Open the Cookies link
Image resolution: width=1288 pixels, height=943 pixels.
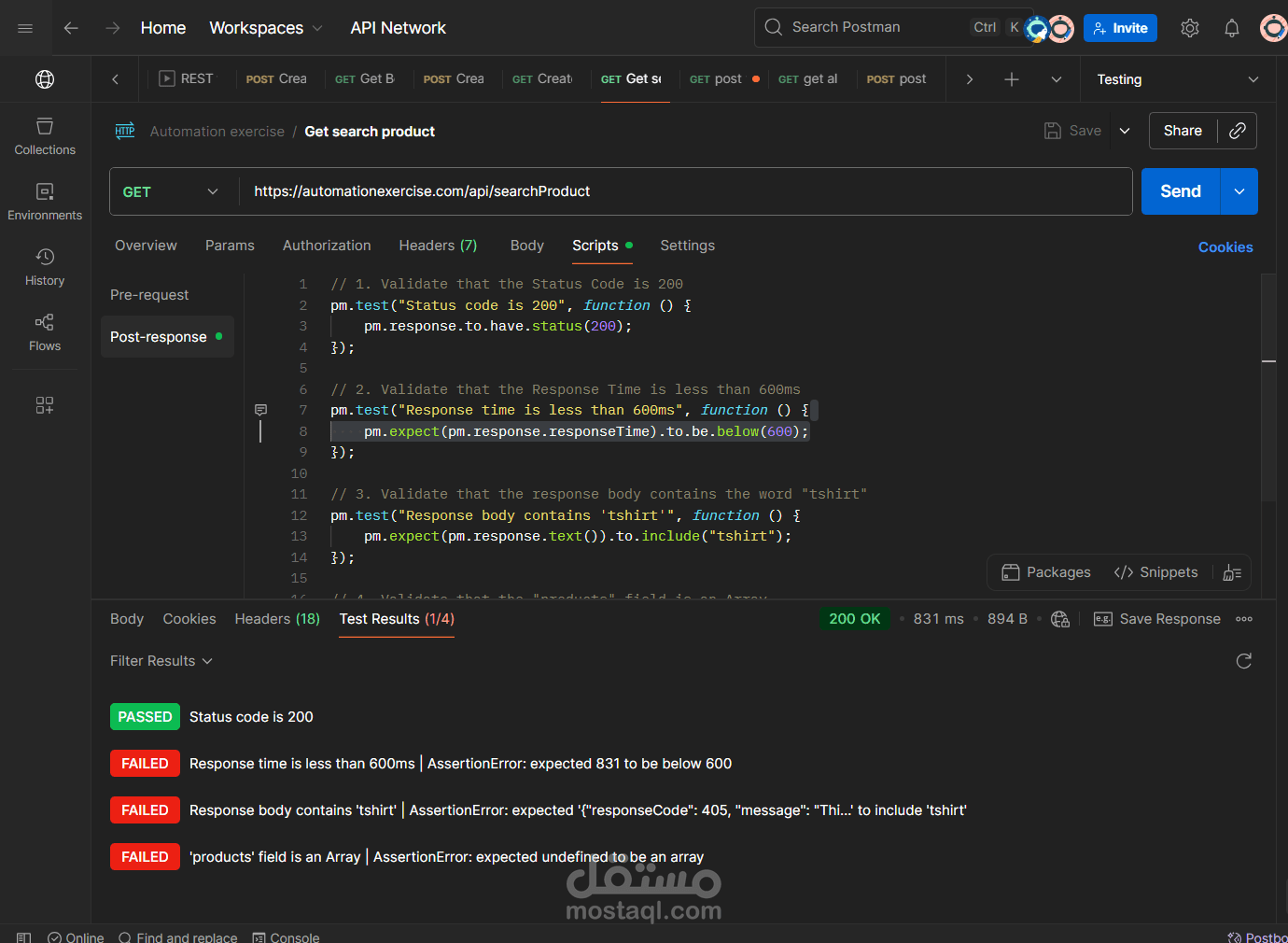(x=1225, y=247)
